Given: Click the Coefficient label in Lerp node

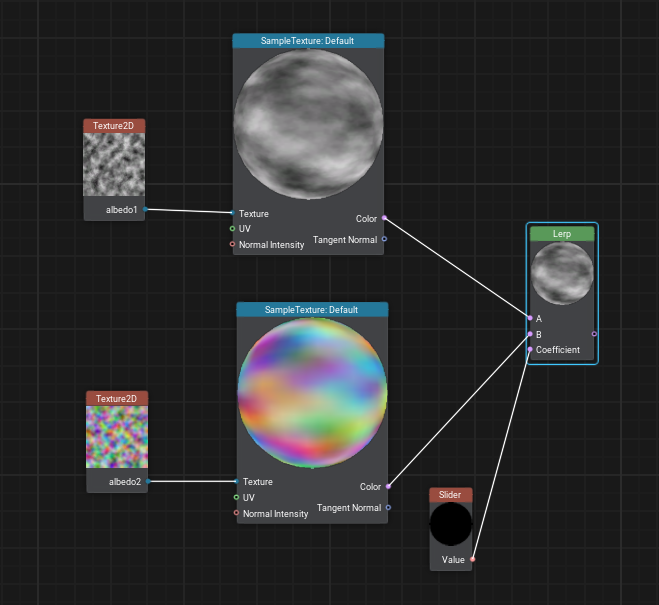Looking at the screenshot, I should tap(558, 350).
